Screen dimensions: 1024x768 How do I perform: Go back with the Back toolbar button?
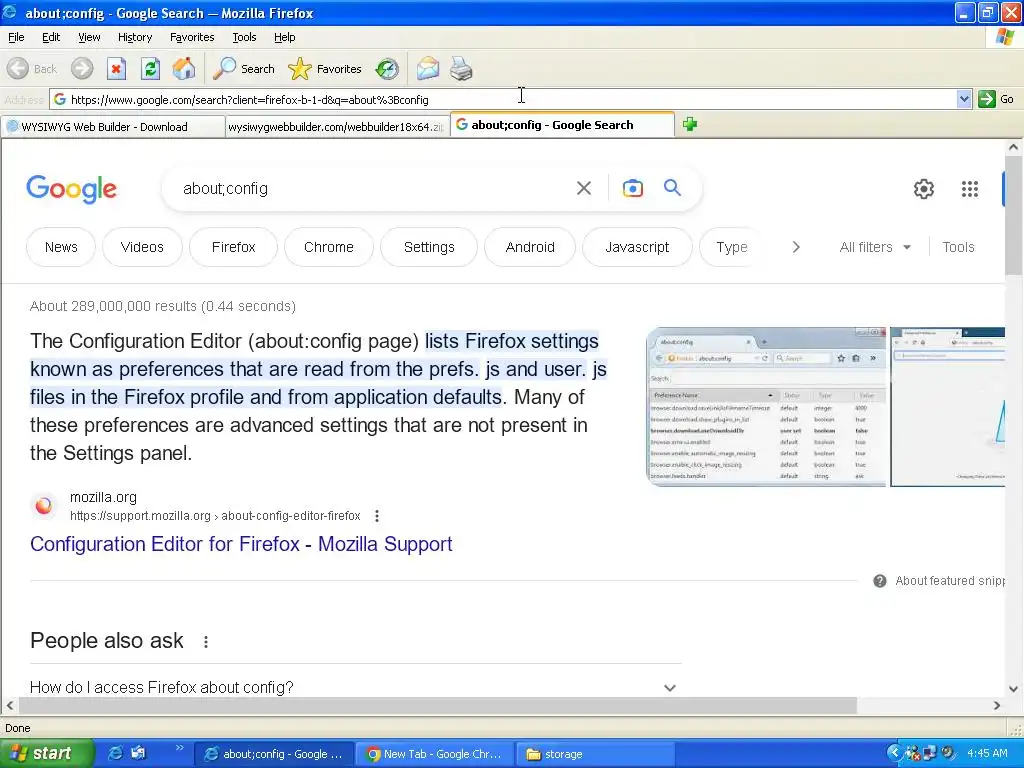pyautogui.click(x=32, y=69)
